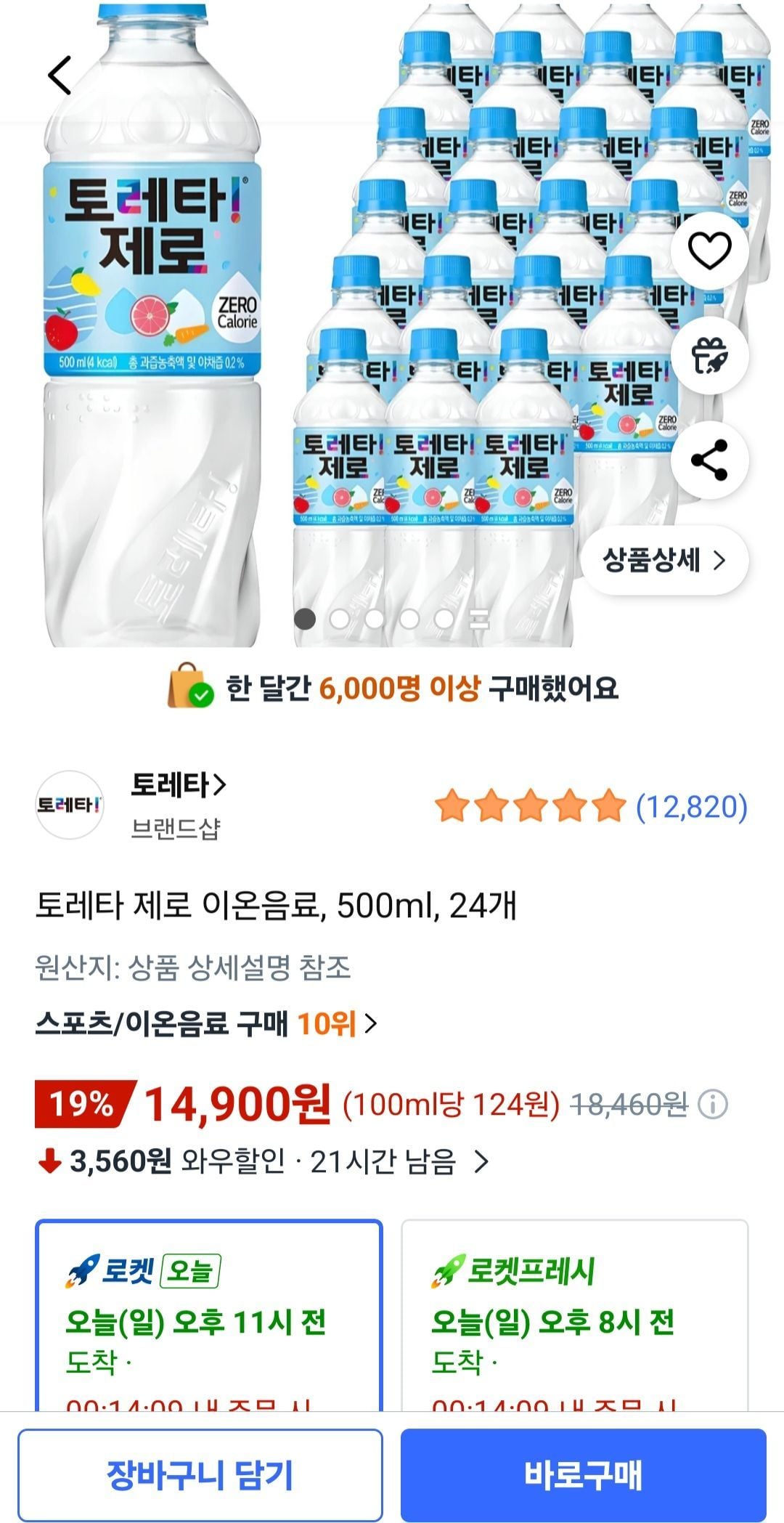
Task: Tap 바로구매 buy now button
Action: click(584, 1474)
